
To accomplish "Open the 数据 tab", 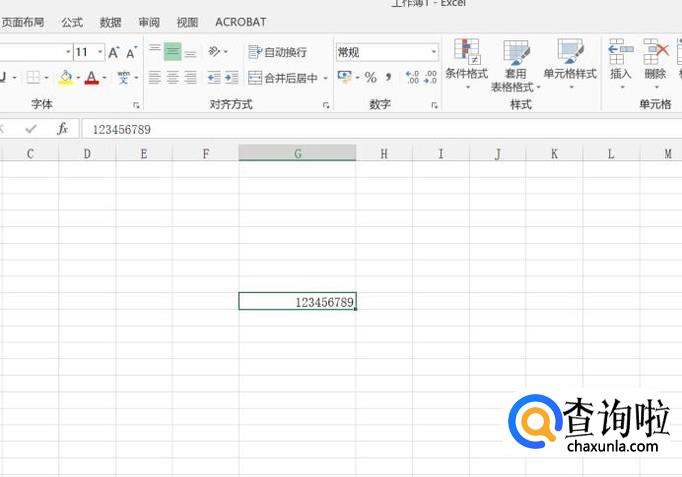I will [110, 22].
